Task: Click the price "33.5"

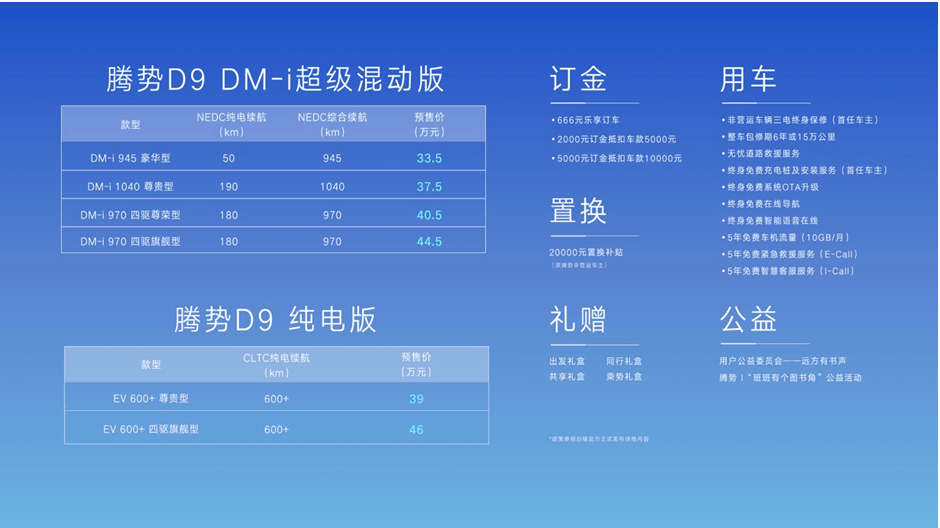Action: point(429,158)
